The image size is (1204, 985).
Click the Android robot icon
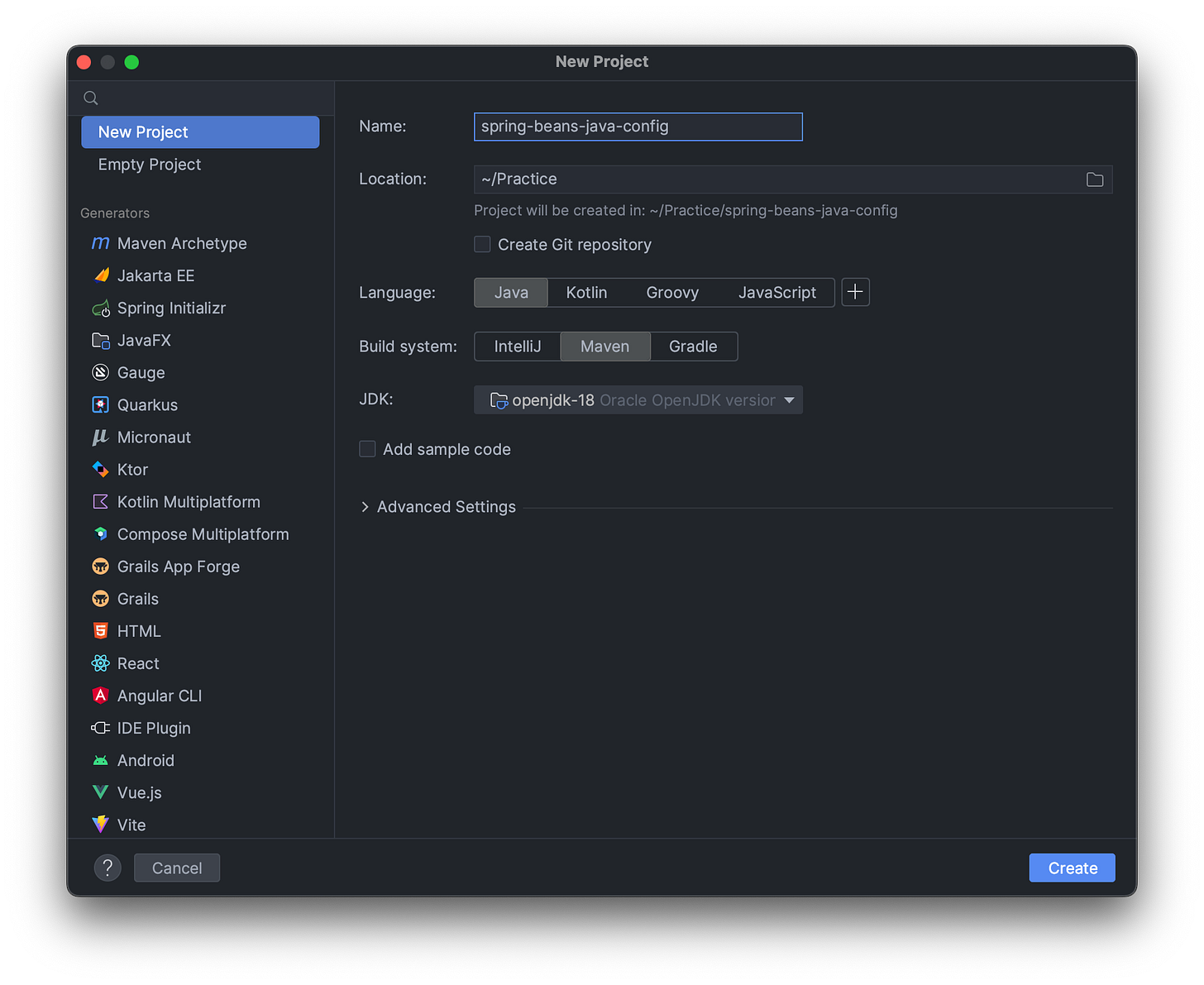coord(101,760)
